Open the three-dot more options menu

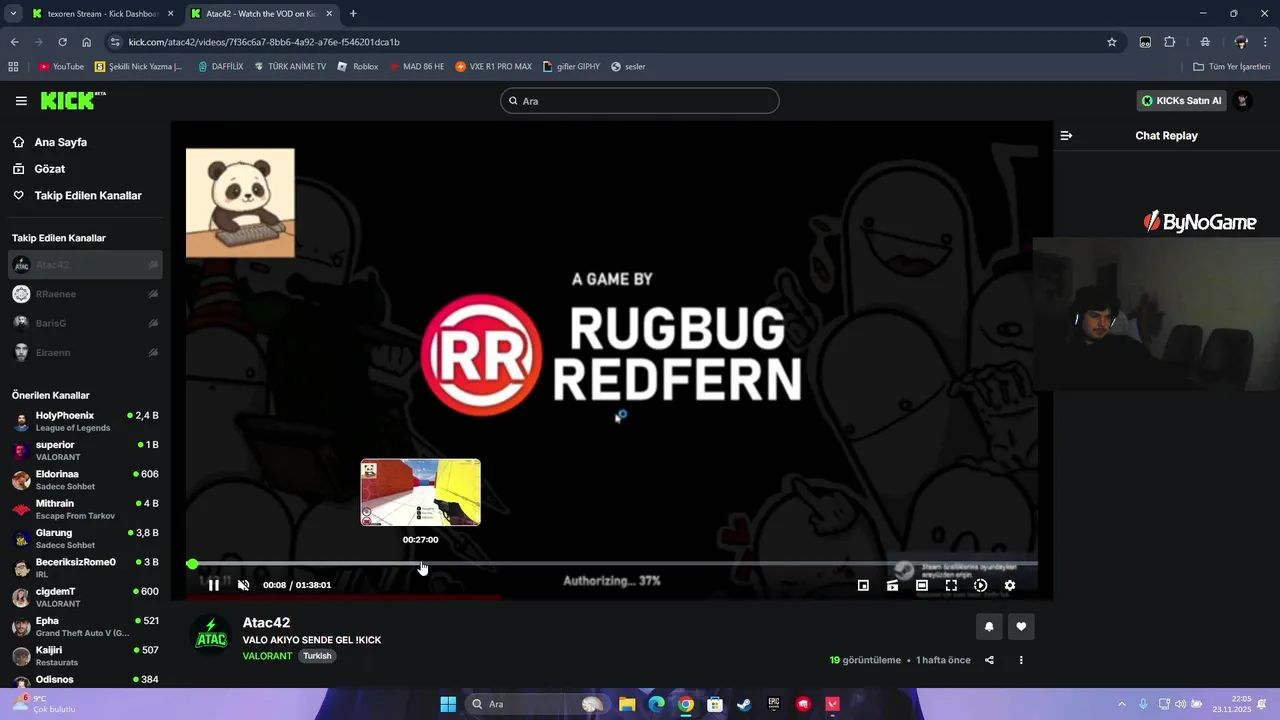pos(1021,660)
